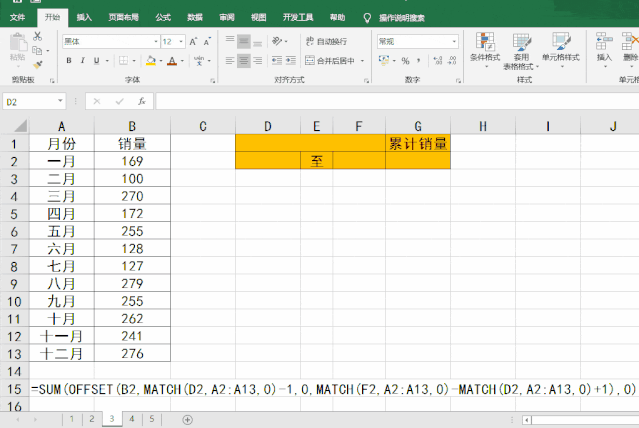Click the Name Box showing D2
Image resolution: width=639 pixels, height=428 pixels.
point(30,101)
